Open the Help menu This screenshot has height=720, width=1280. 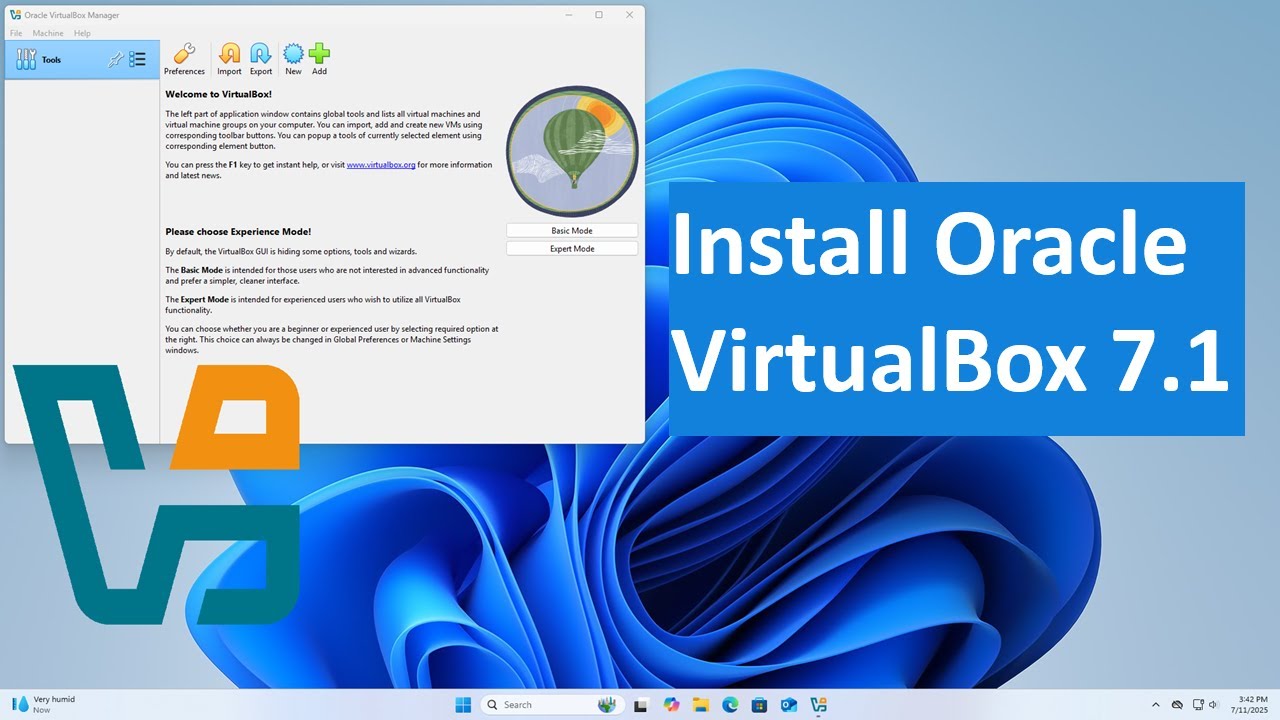tap(82, 33)
